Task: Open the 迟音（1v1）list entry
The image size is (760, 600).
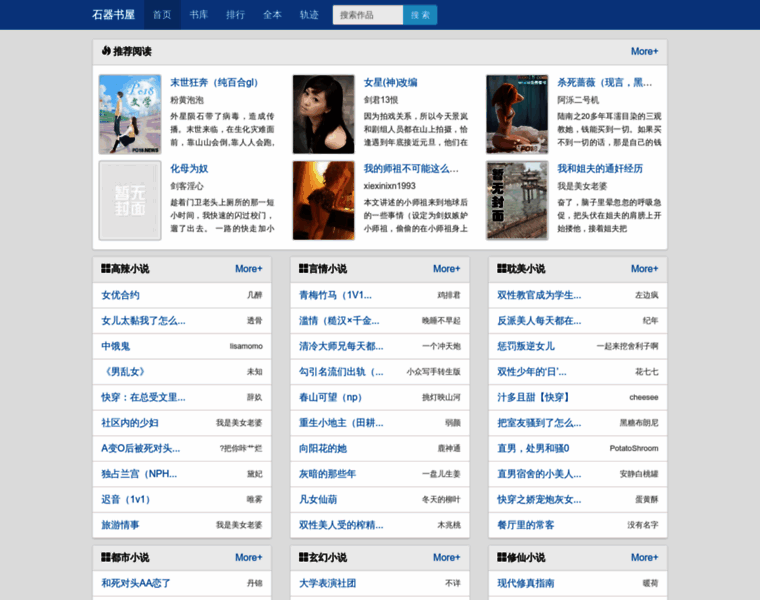Action: tap(127, 499)
